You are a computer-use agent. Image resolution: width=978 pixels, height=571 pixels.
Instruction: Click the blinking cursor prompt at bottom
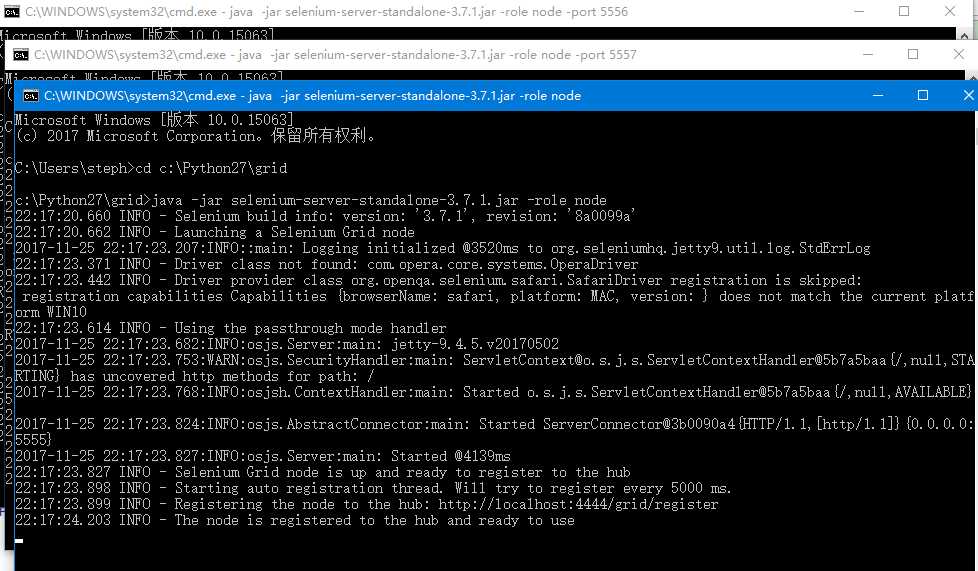[19, 541]
